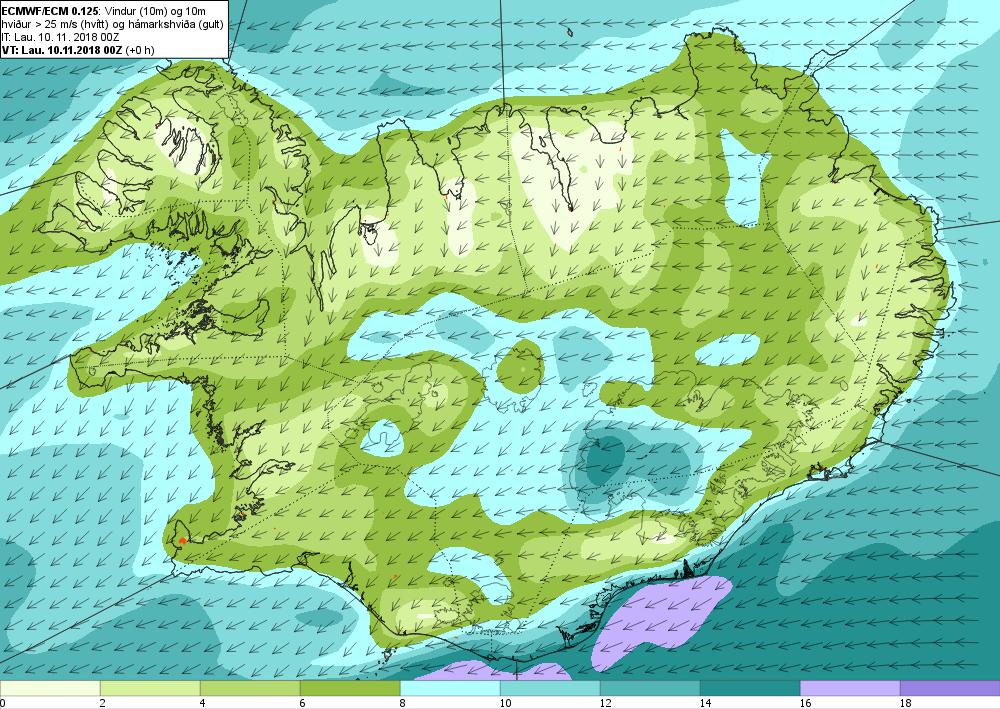Image resolution: width=1000 pixels, height=709 pixels.
Task: Click the legend scale label '12'
Action: pos(605,703)
